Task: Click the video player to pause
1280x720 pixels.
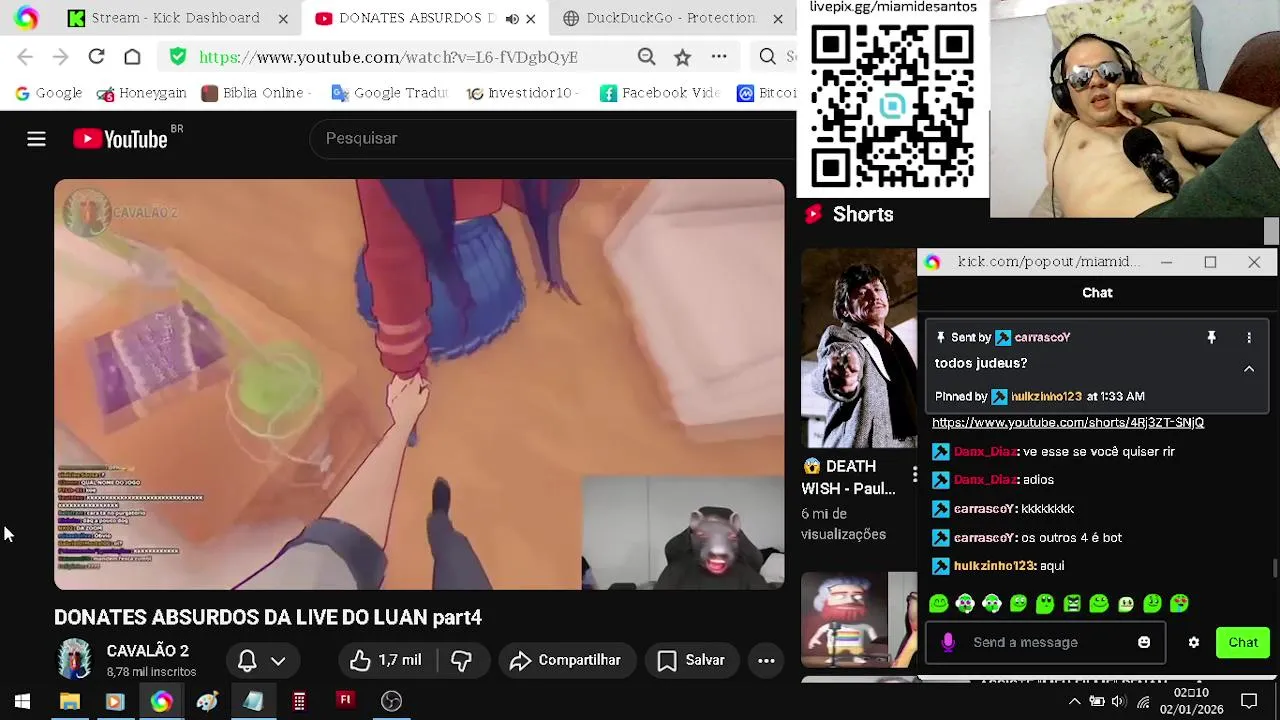Action: click(419, 384)
